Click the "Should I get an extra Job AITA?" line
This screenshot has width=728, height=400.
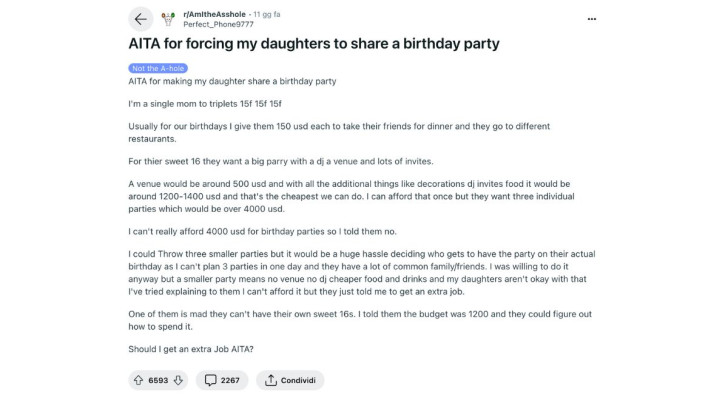point(191,346)
